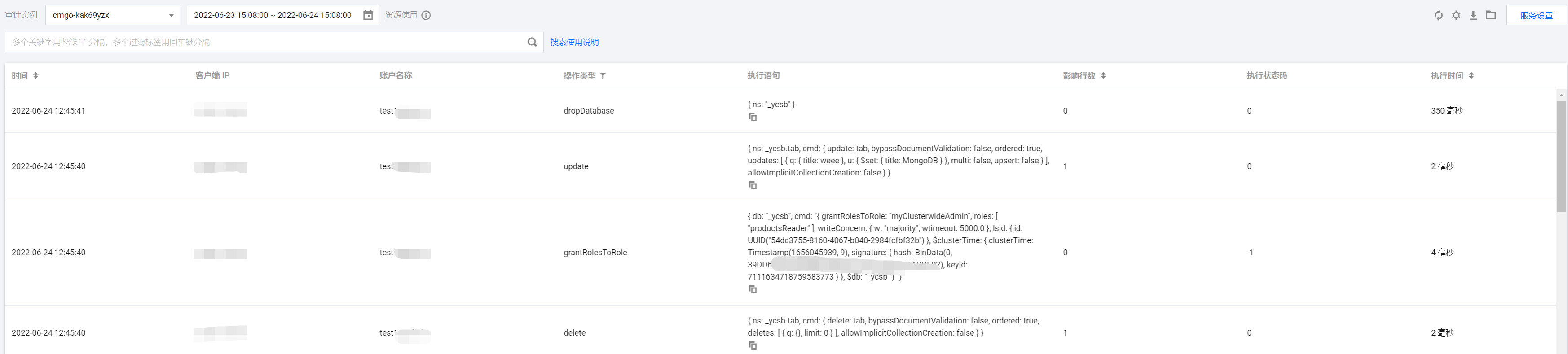This screenshot has width=1568, height=354.
Task: Sort table by 时间 column
Action: tap(36, 75)
